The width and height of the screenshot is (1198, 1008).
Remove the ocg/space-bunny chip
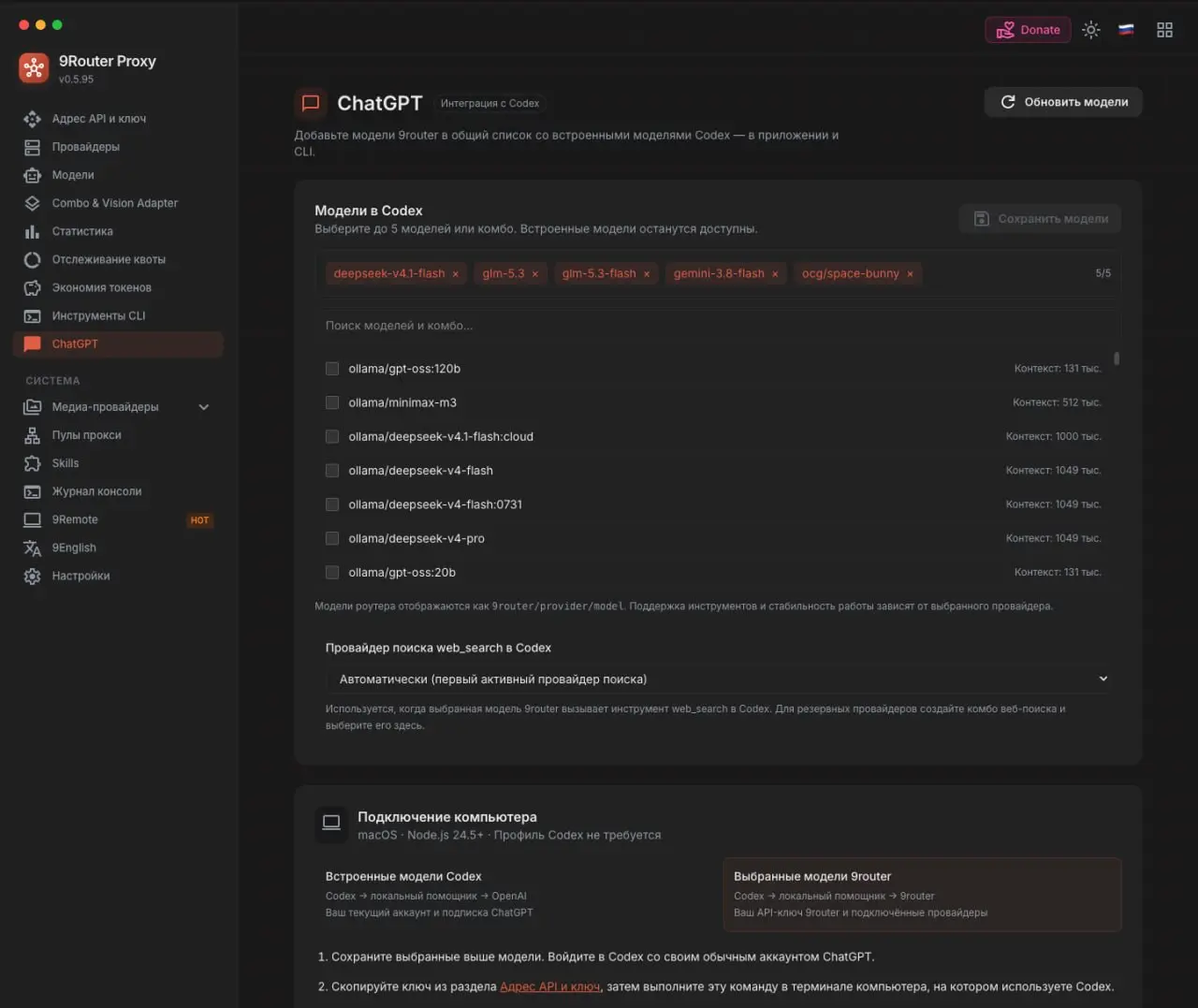click(910, 274)
